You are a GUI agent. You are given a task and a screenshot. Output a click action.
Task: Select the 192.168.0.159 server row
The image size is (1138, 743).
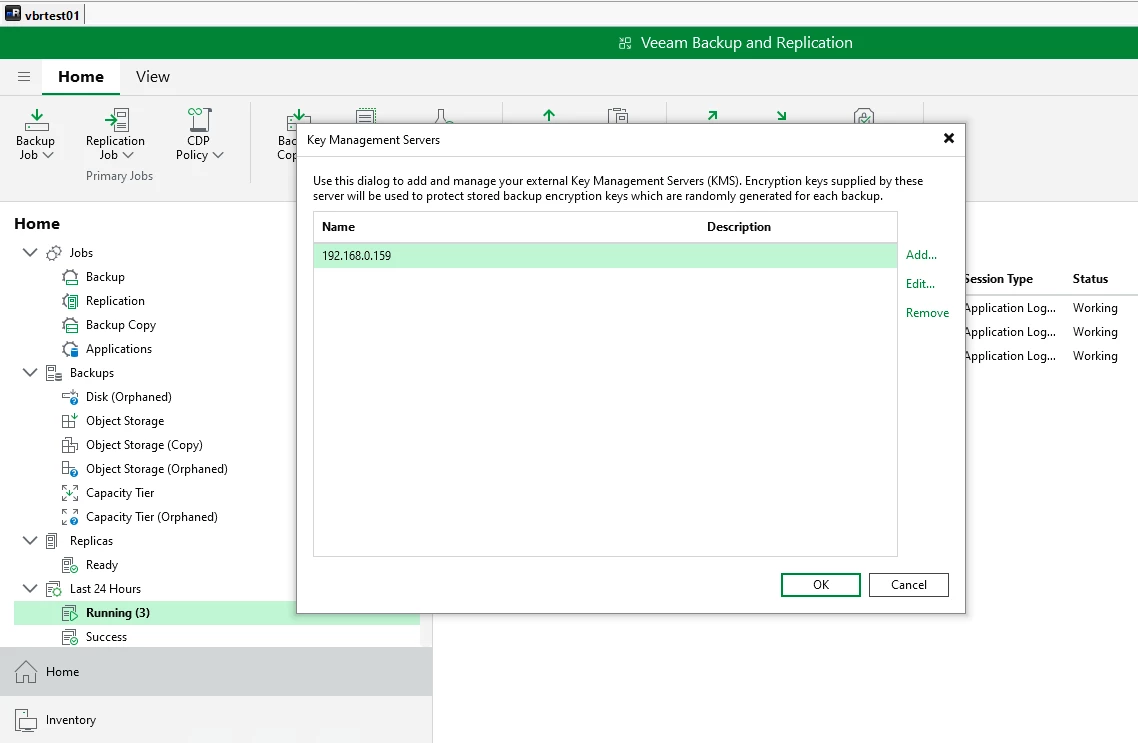605,255
